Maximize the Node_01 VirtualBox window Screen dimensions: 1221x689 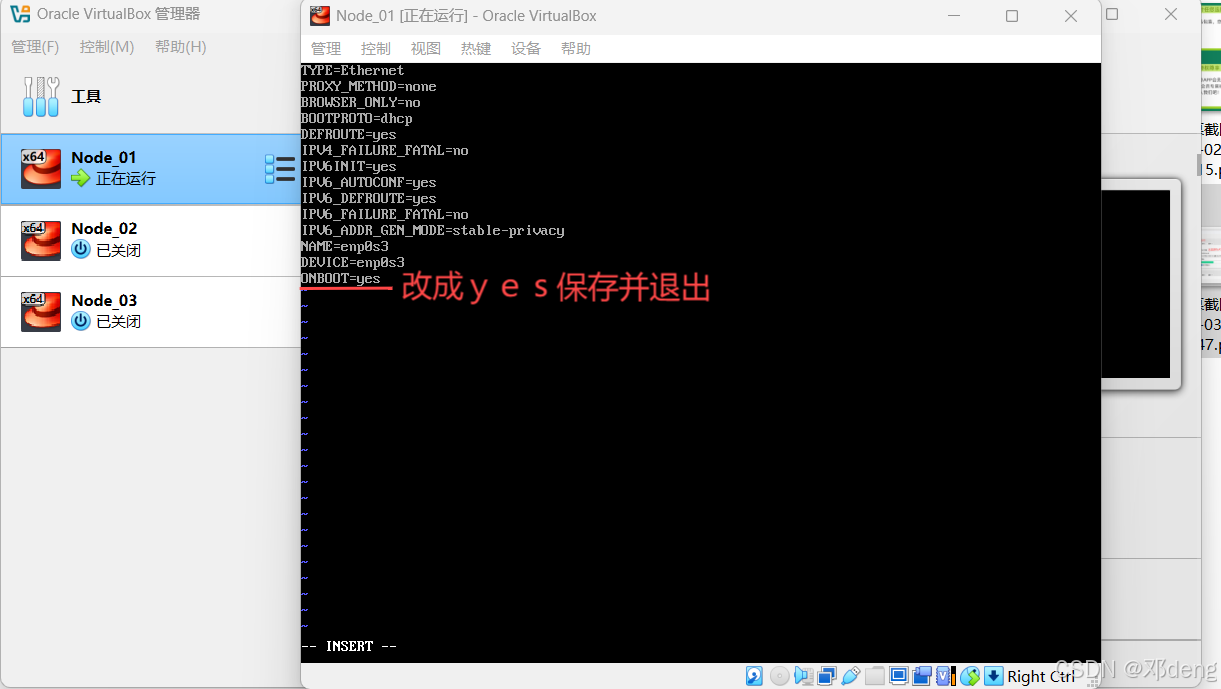click(1012, 16)
